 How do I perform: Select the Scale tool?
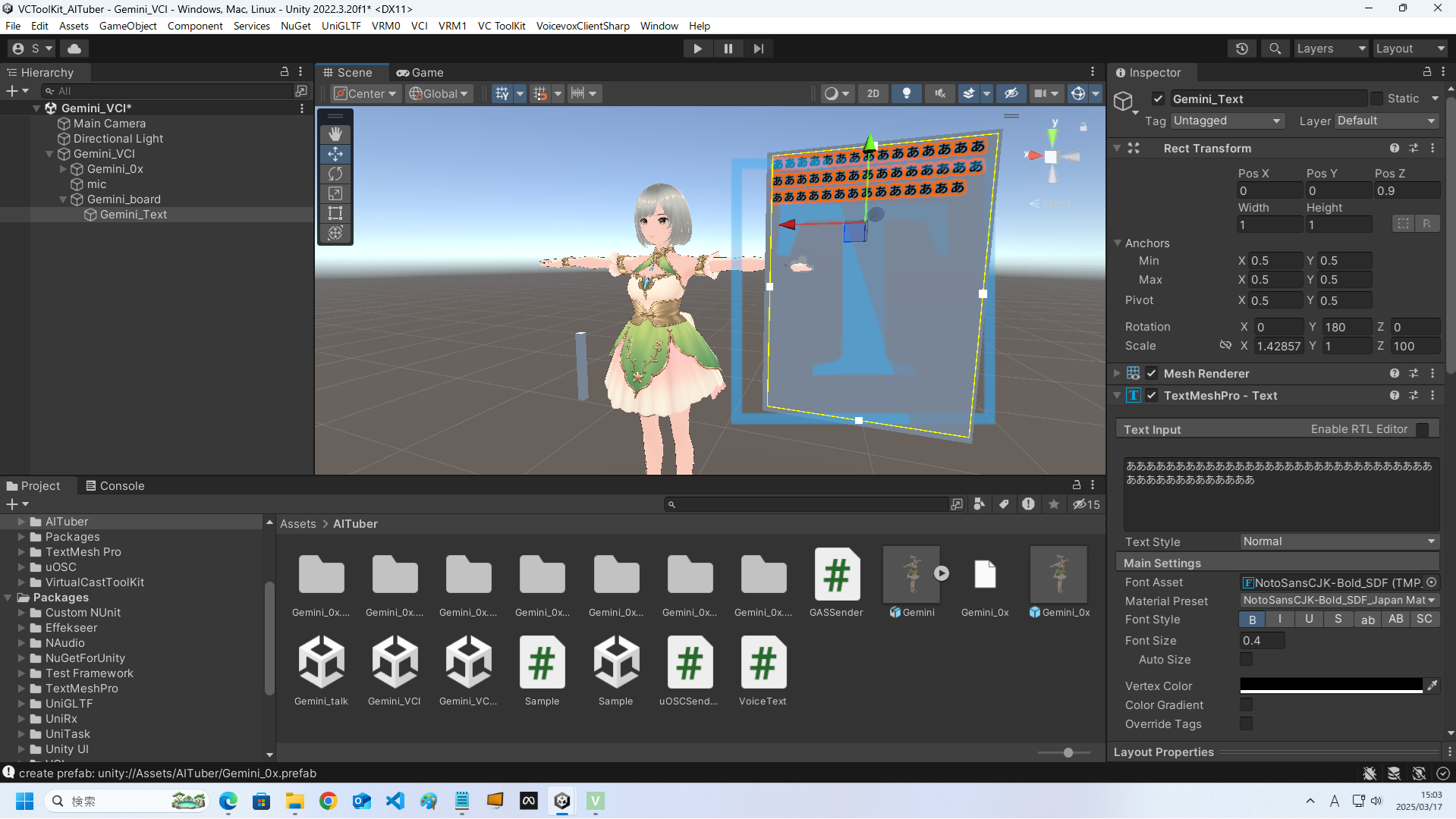tap(335, 193)
